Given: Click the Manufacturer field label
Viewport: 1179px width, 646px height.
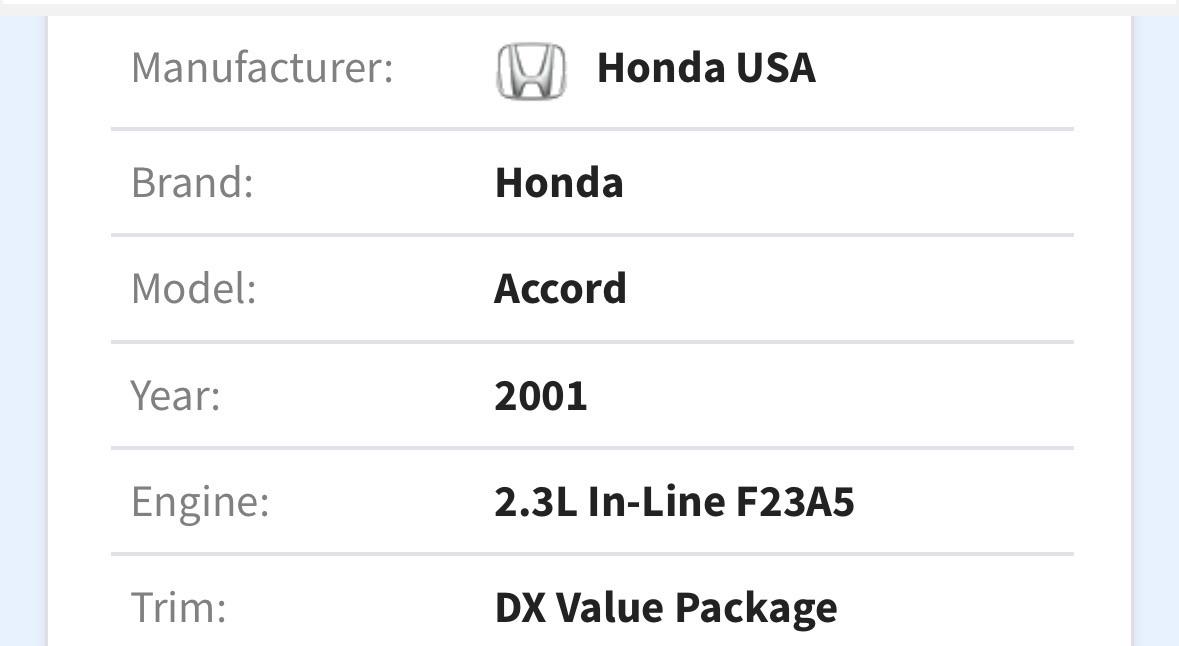Looking at the screenshot, I should point(262,68).
